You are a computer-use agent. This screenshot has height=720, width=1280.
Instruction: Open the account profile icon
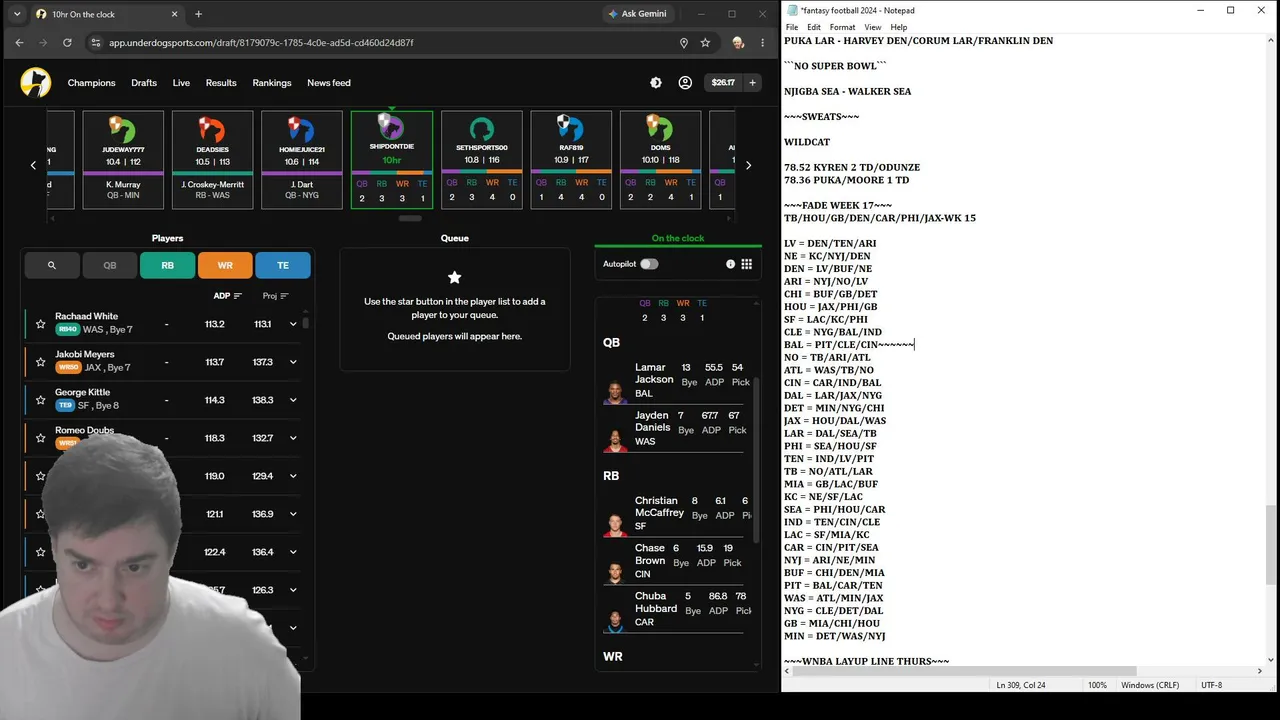point(685,83)
